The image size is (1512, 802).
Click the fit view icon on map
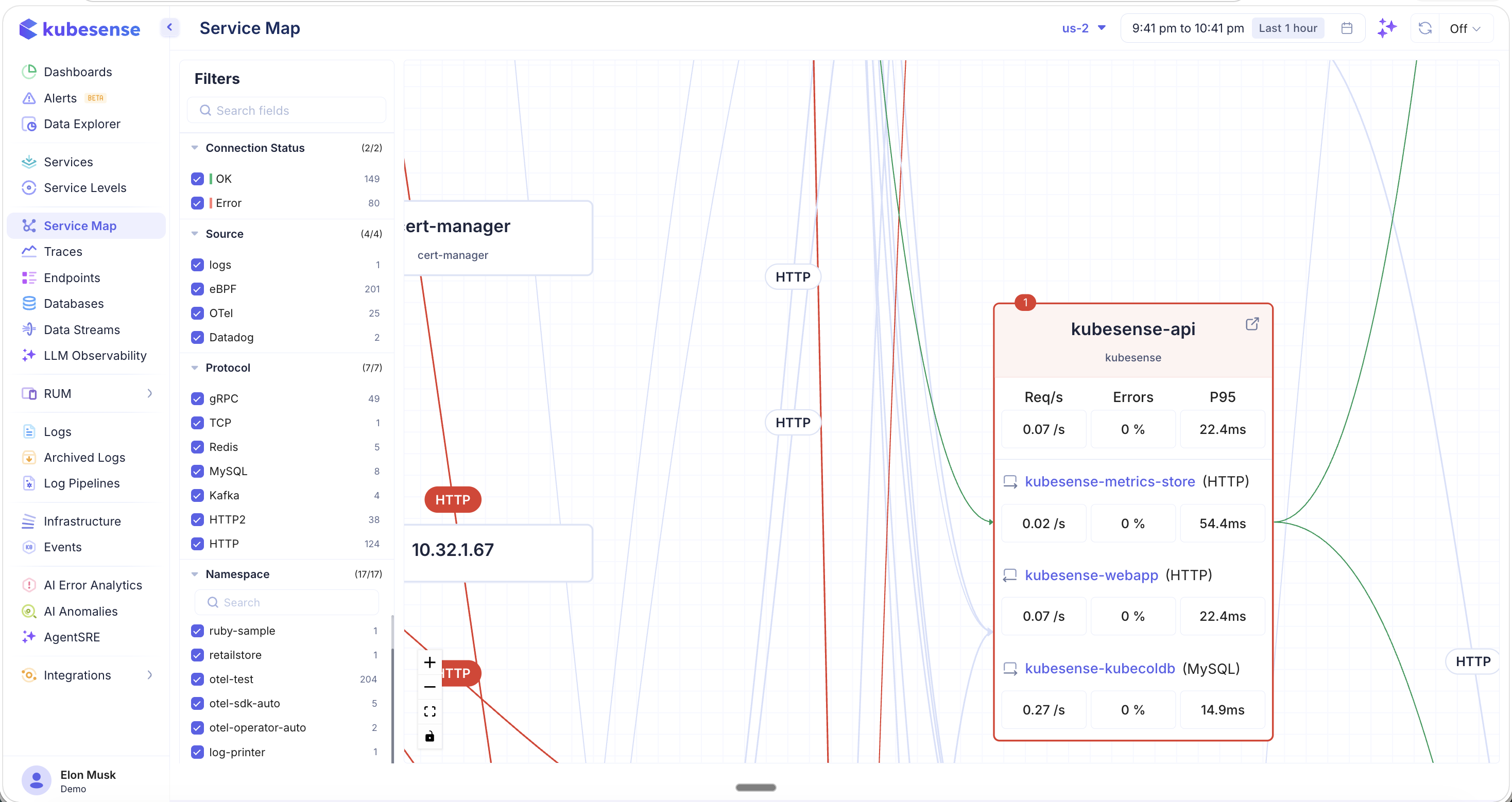tap(429, 711)
